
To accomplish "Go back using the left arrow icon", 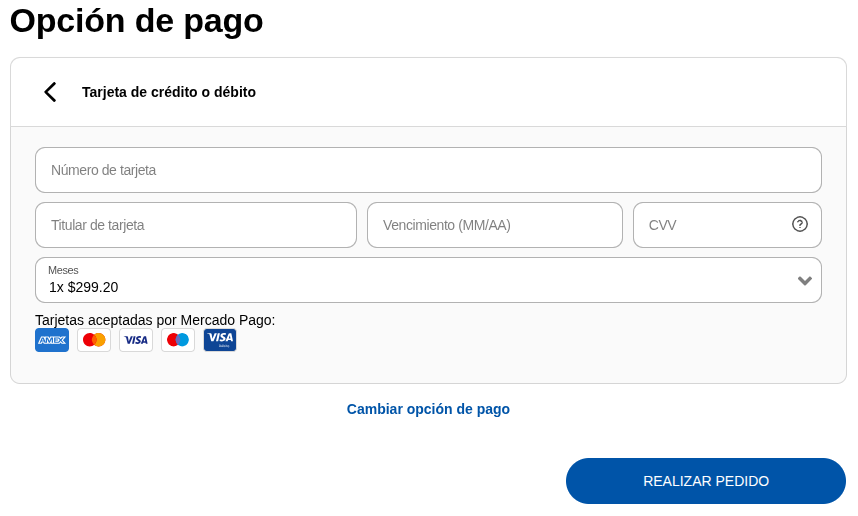I will (x=50, y=92).
